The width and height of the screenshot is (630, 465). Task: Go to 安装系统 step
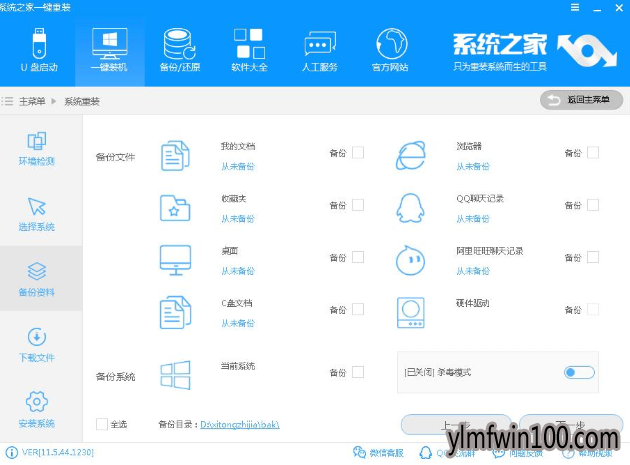37,410
